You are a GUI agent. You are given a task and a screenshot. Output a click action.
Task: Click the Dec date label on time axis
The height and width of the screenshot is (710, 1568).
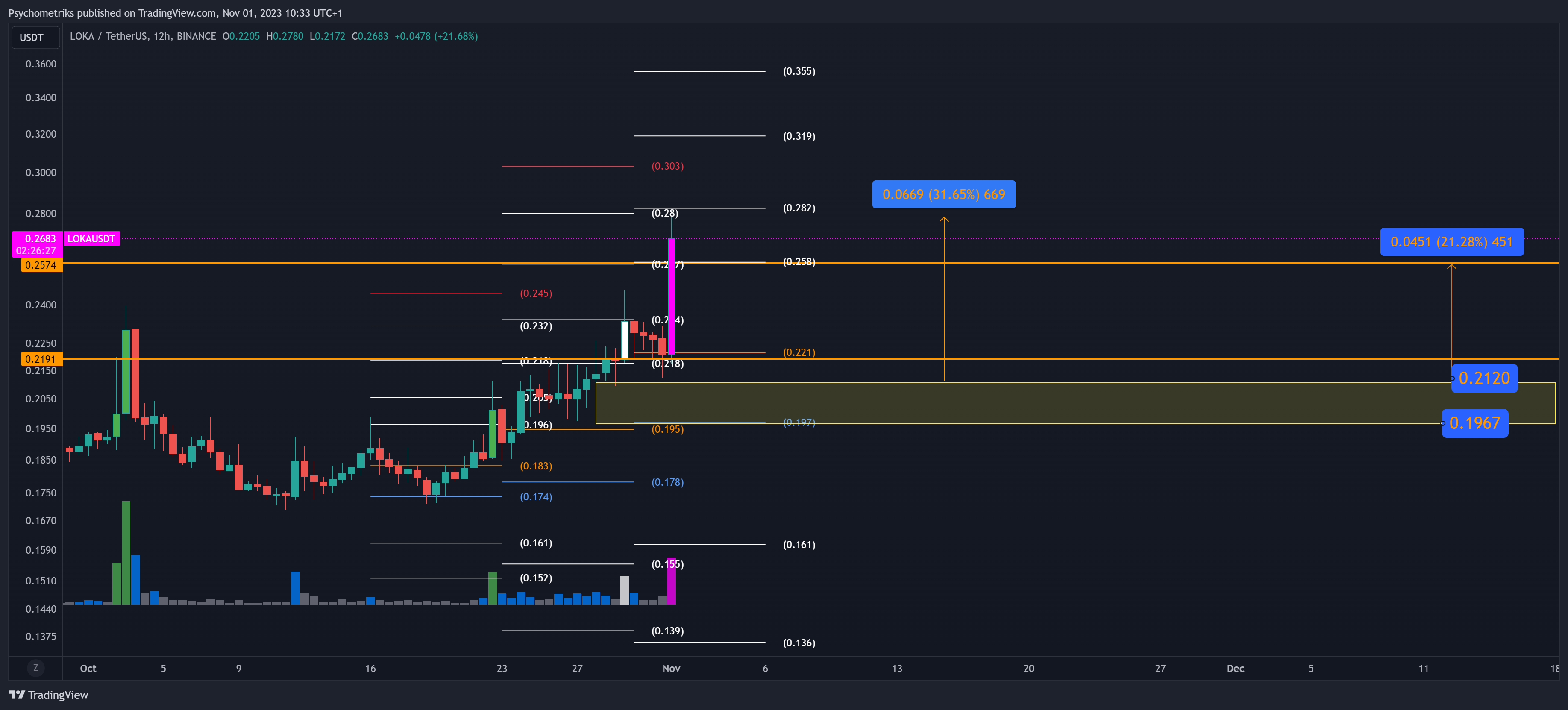1235,668
